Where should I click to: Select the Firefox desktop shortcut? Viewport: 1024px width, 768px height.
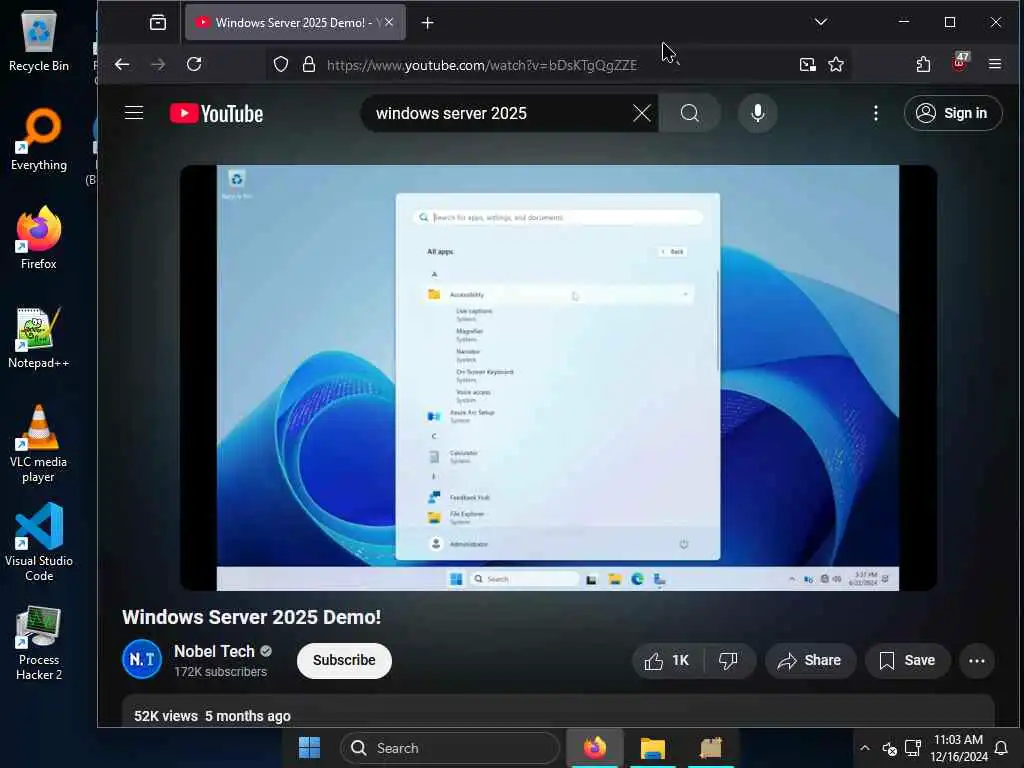pyautogui.click(x=39, y=238)
